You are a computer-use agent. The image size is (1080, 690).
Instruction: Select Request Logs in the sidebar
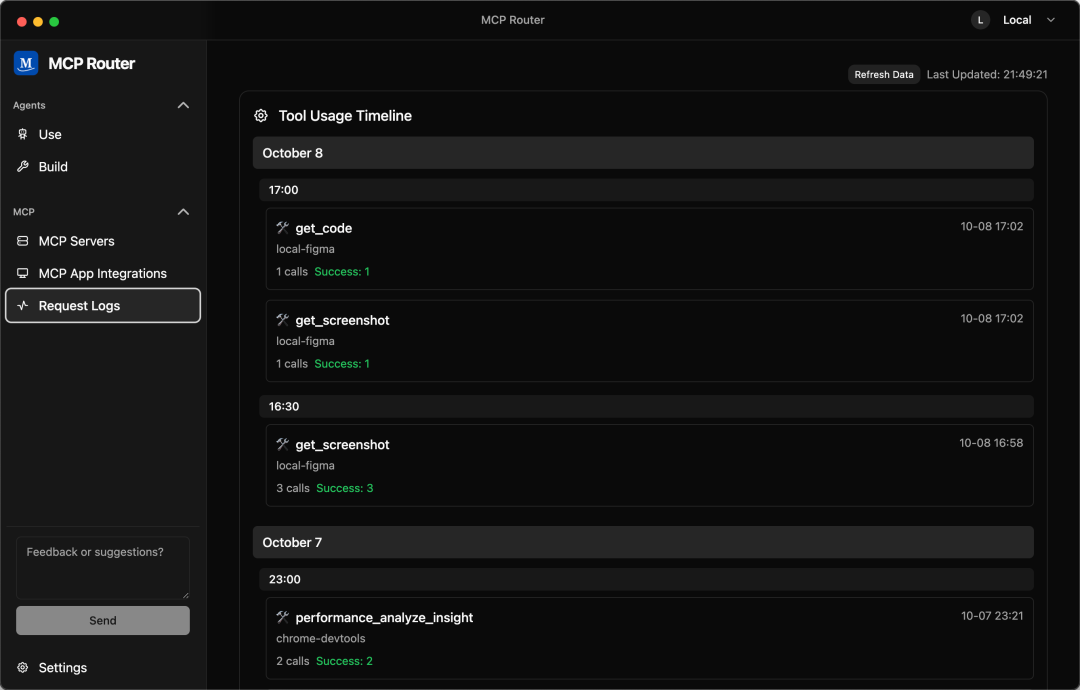79,306
